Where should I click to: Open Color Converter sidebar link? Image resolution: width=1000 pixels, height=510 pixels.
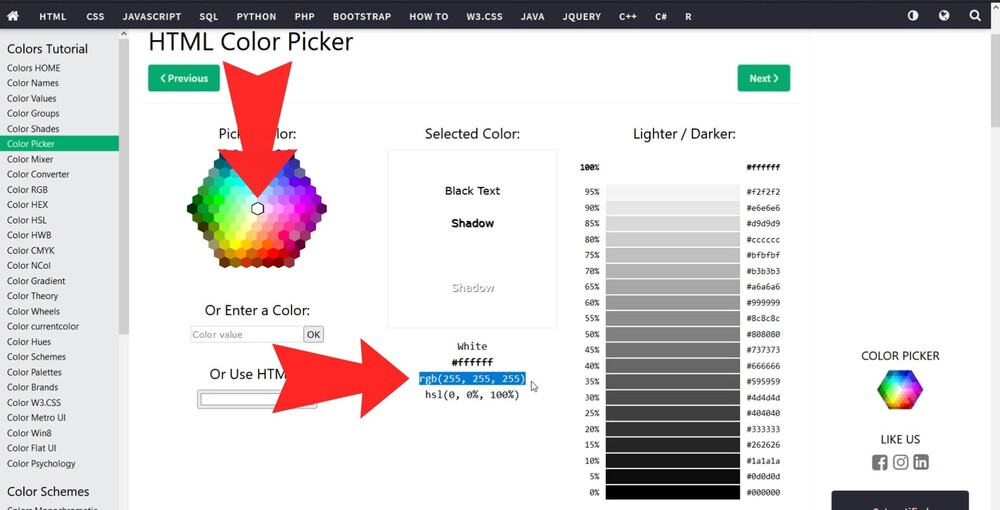(x=38, y=174)
